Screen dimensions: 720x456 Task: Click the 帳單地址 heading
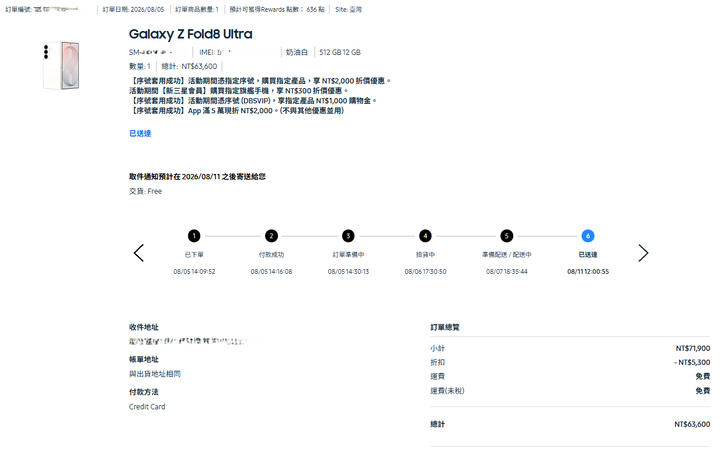(144, 359)
